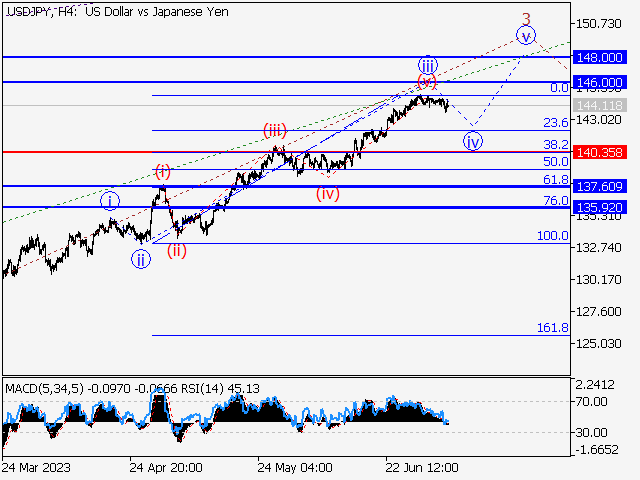Select the blue circled wave v marker
The width and height of the screenshot is (640, 480).
point(525,36)
